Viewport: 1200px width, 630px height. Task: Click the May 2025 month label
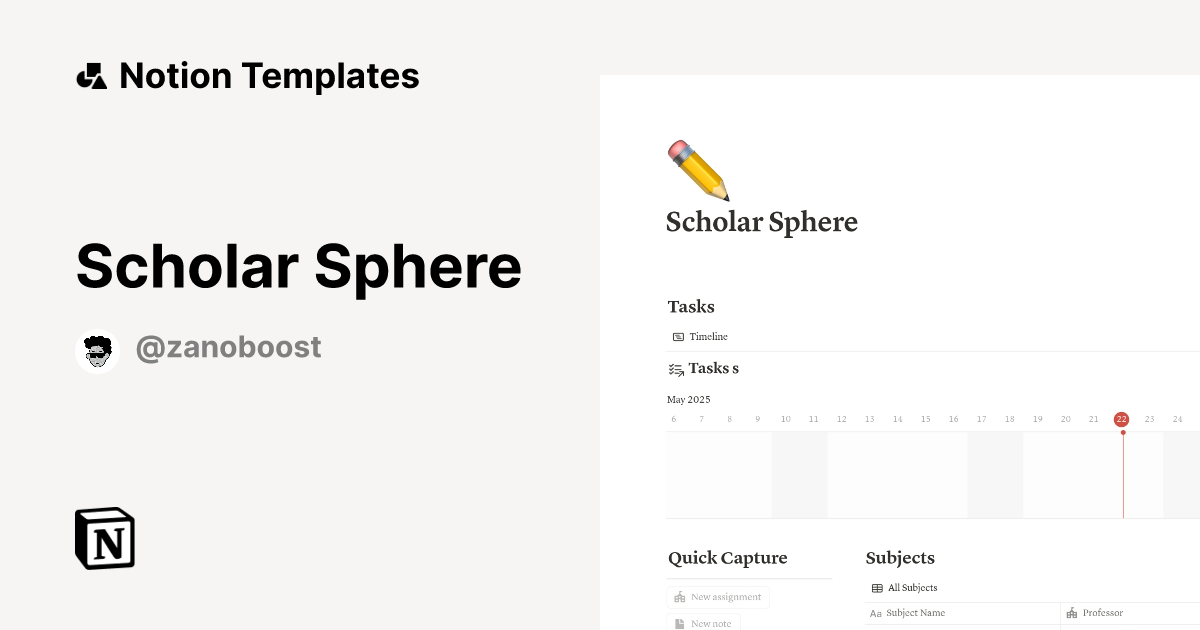tap(688, 399)
